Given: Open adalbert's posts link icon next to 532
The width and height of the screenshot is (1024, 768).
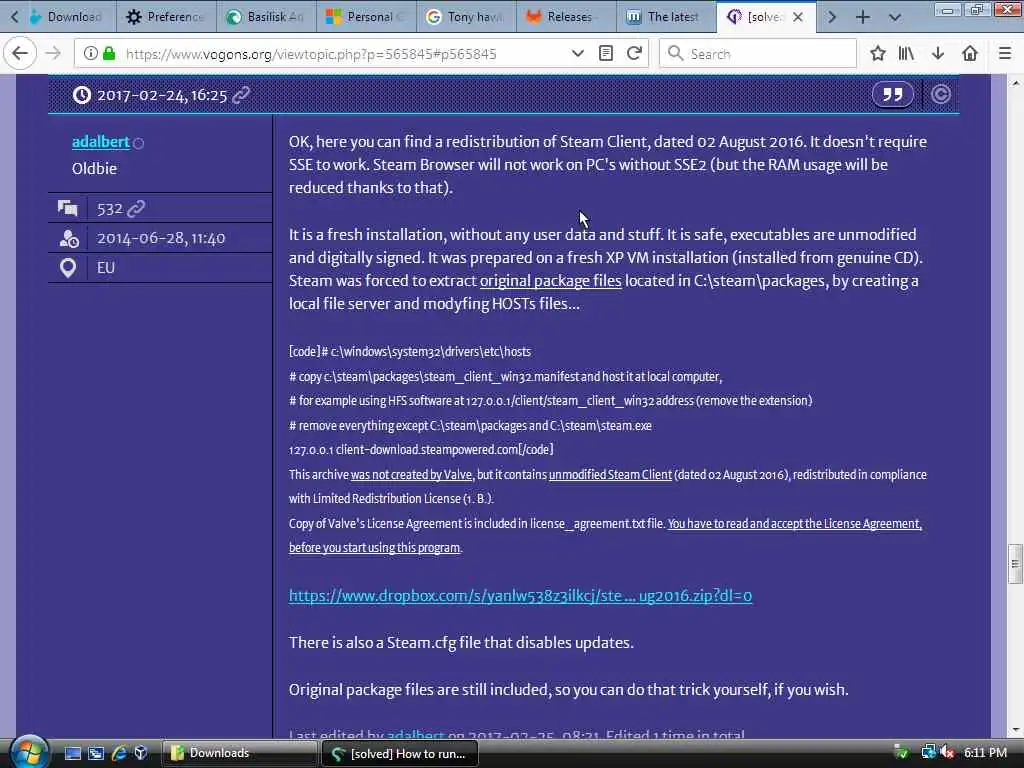Looking at the screenshot, I should [136, 209].
